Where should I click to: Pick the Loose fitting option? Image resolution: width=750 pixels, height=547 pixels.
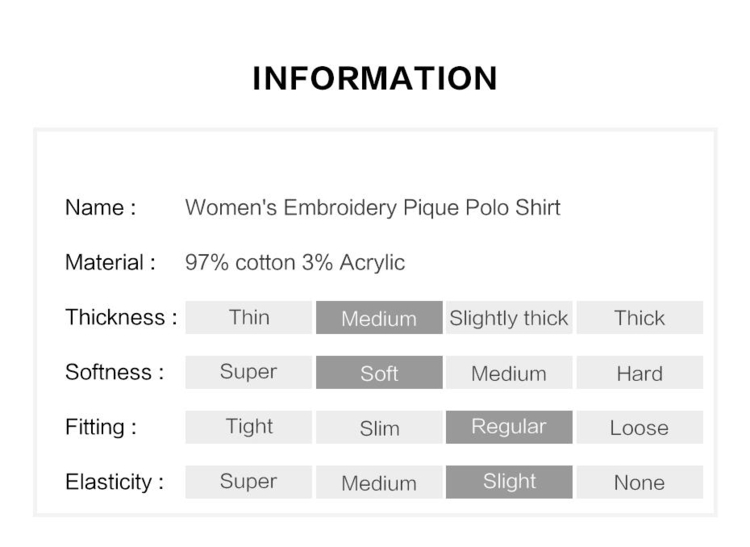640,427
